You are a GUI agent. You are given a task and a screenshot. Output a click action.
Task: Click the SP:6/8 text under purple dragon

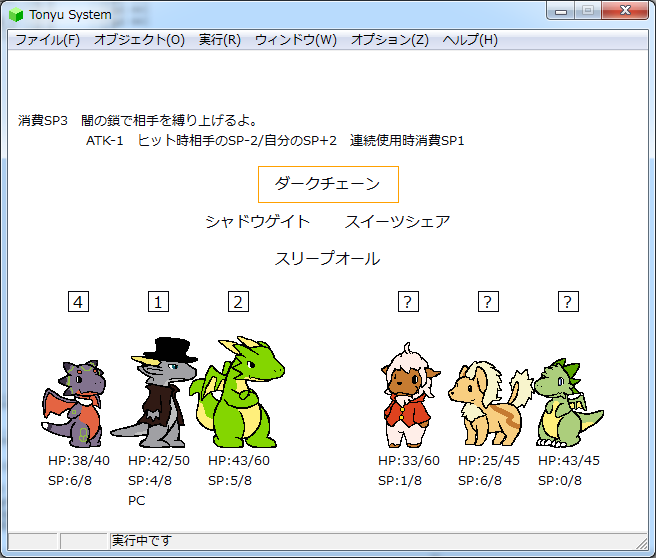click(69, 481)
